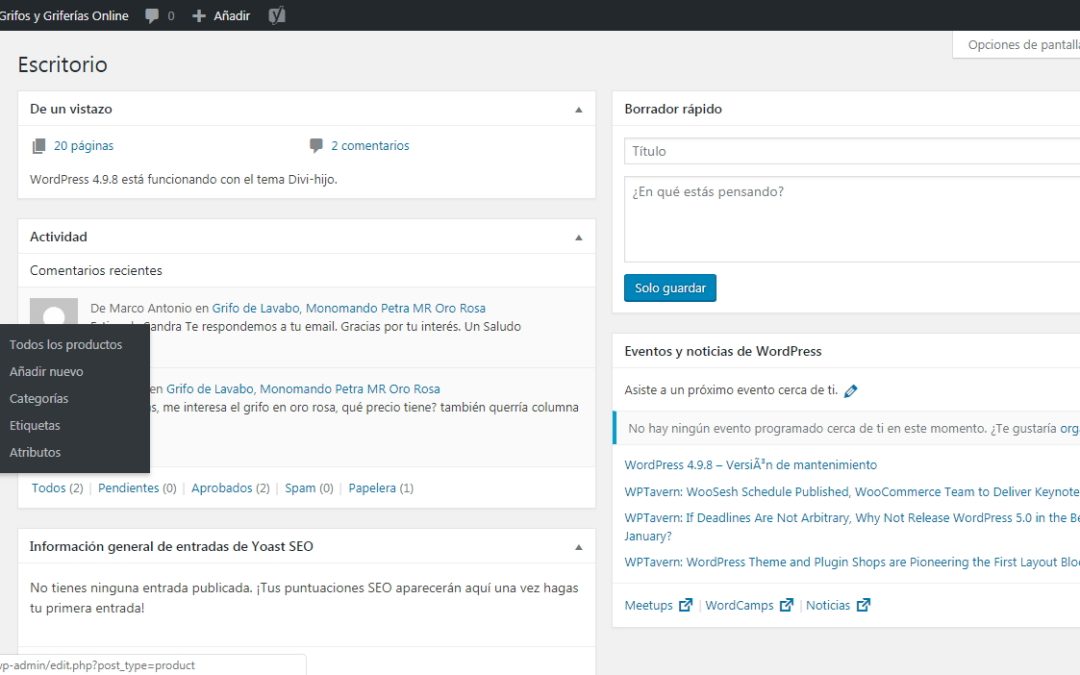
Task: Click the external link icon next to Noticias
Action: (864, 605)
